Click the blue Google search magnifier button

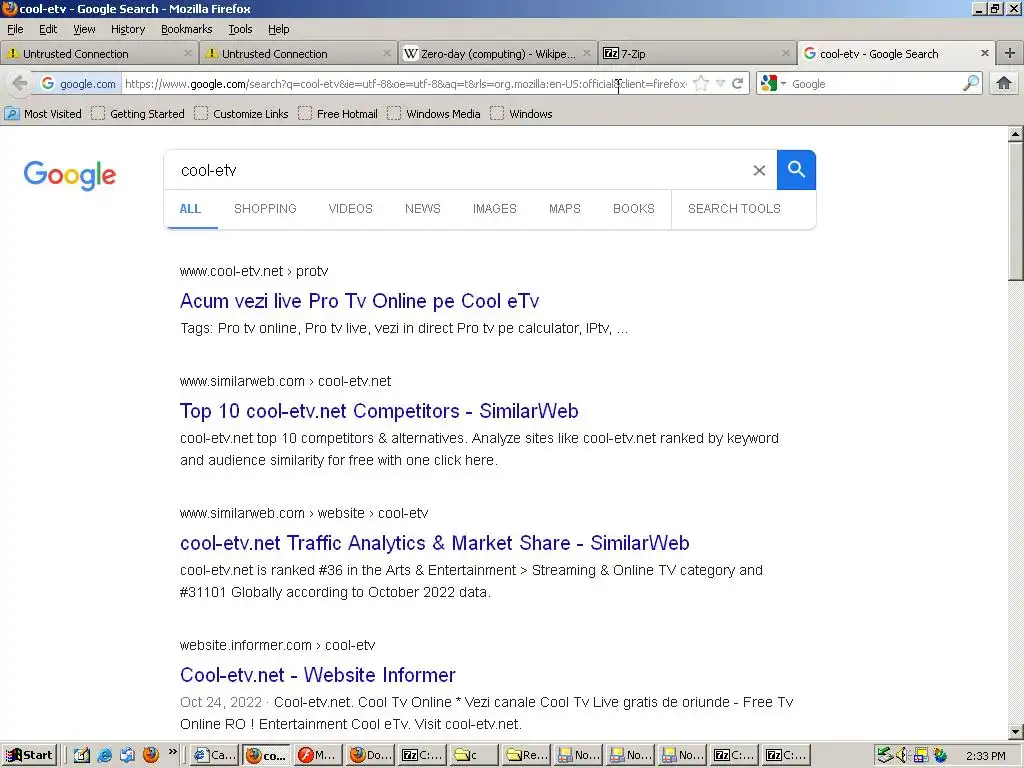click(796, 170)
